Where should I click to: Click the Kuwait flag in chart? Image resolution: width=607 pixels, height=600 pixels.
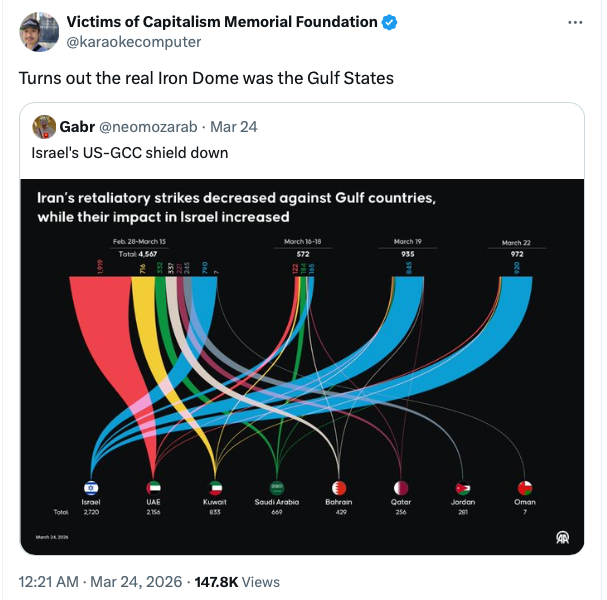point(215,488)
